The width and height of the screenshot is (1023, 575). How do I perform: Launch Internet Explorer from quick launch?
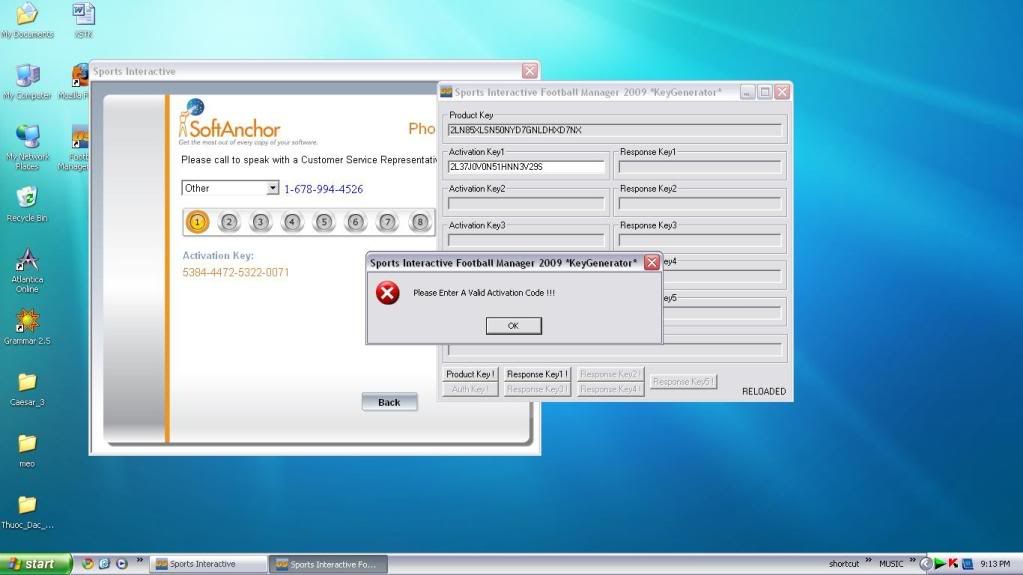coord(104,563)
